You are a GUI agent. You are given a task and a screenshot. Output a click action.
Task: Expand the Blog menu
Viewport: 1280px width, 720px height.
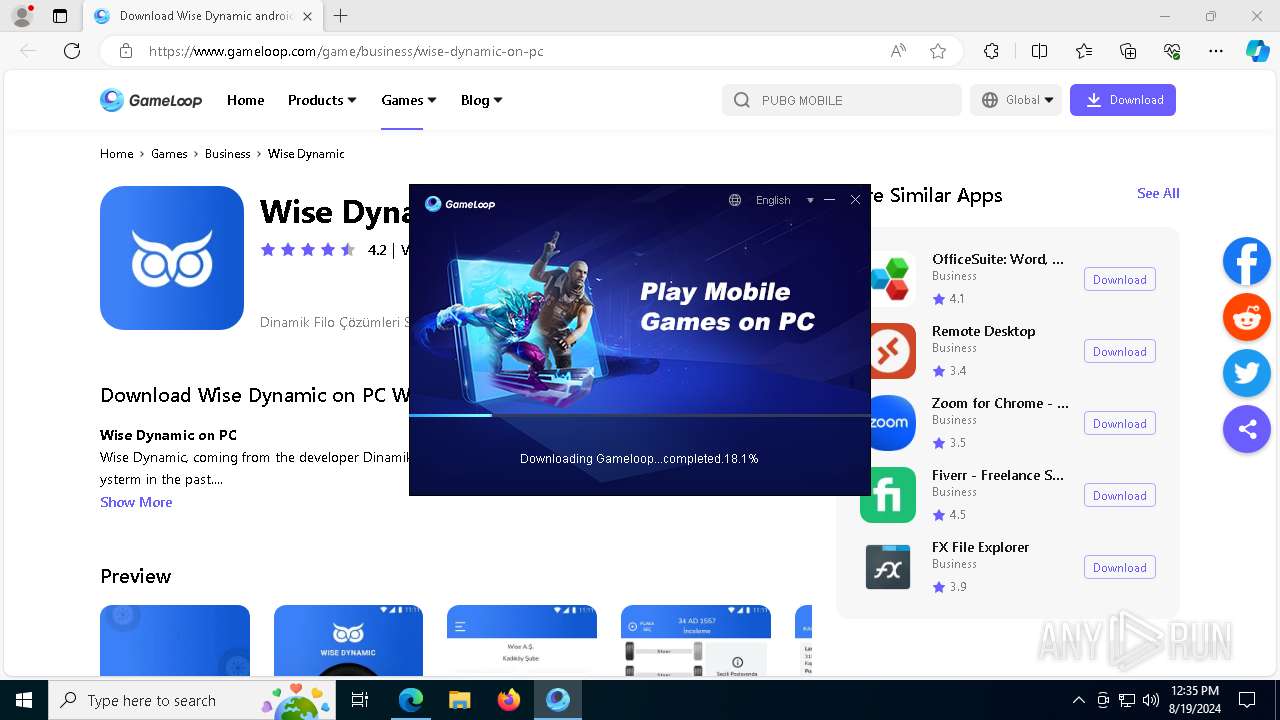coord(482,100)
